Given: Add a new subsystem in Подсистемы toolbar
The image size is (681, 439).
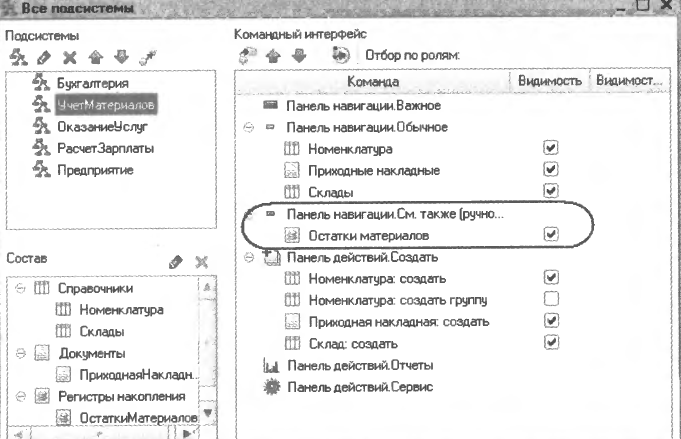Looking at the screenshot, I should [x=18, y=57].
